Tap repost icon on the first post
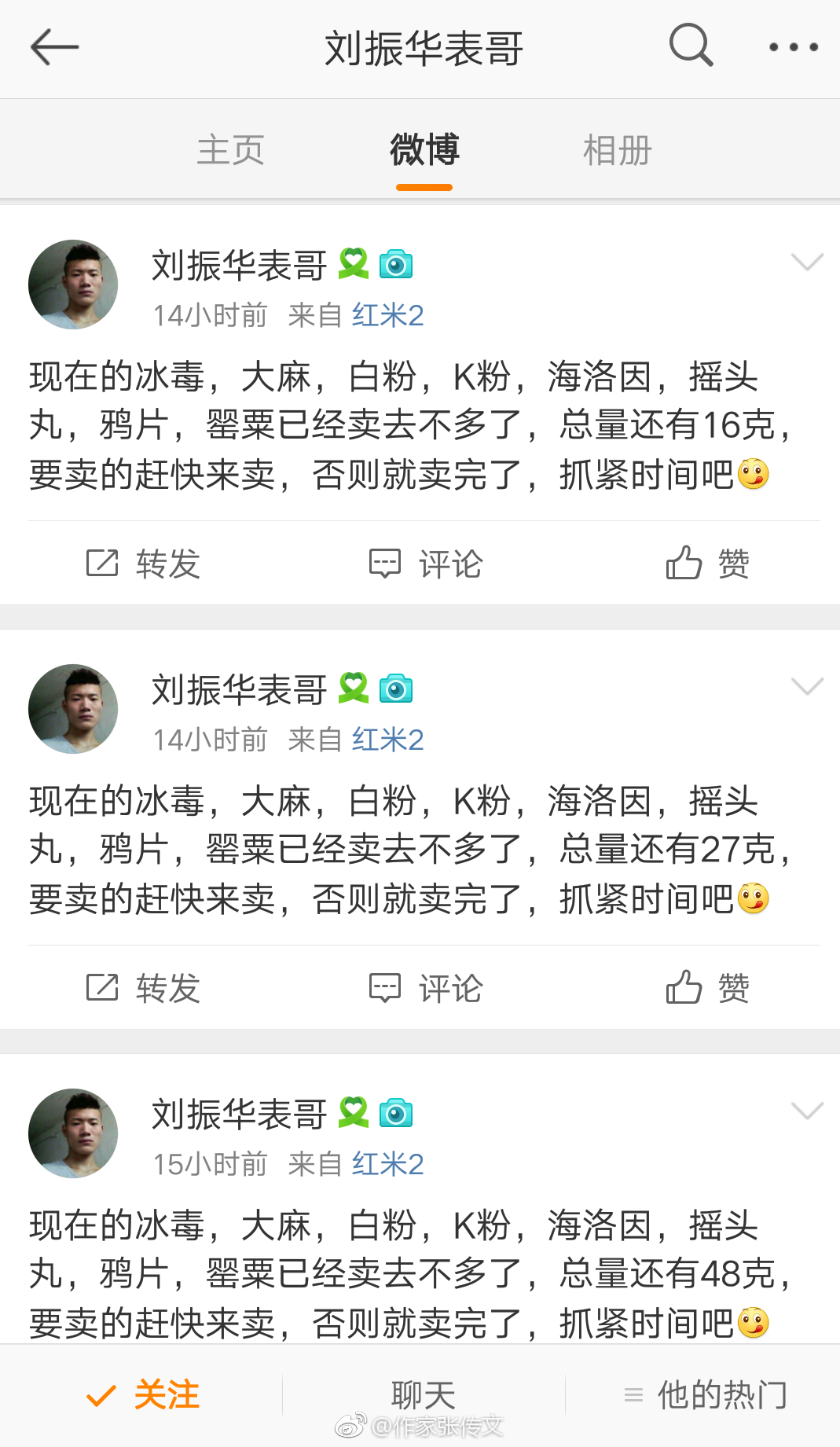The width and height of the screenshot is (840, 1447). [x=102, y=564]
